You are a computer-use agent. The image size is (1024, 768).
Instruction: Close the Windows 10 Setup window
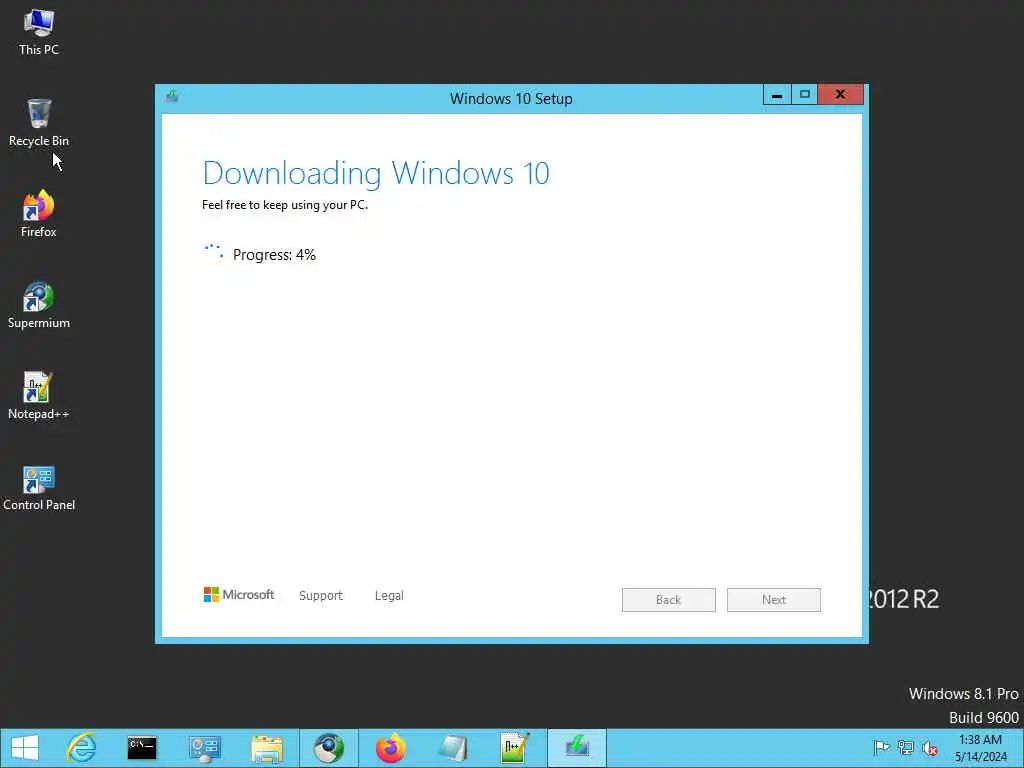tap(840, 95)
